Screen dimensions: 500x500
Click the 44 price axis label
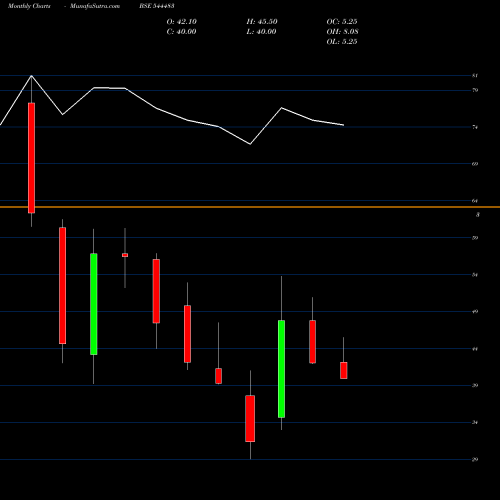(475, 349)
